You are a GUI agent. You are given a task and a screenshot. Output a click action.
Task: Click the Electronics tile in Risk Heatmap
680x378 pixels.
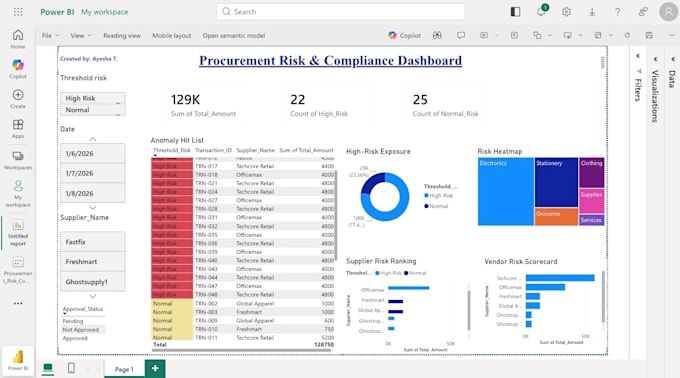coord(506,192)
